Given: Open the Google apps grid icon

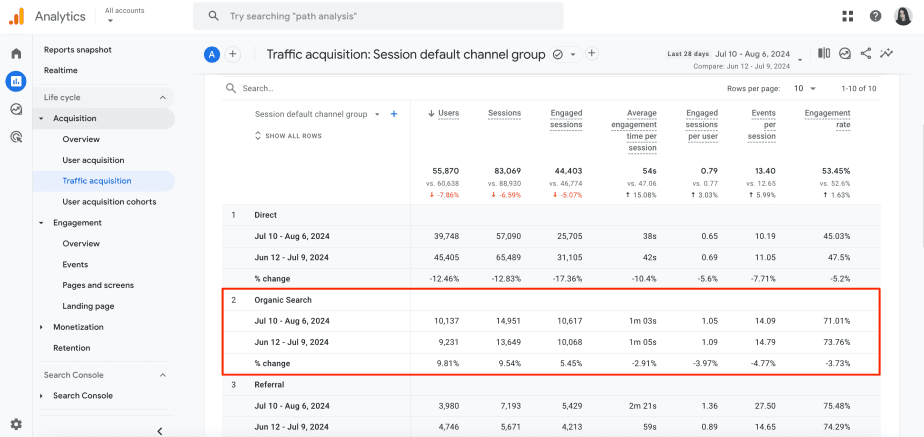Looking at the screenshot, I should [848, 16].
